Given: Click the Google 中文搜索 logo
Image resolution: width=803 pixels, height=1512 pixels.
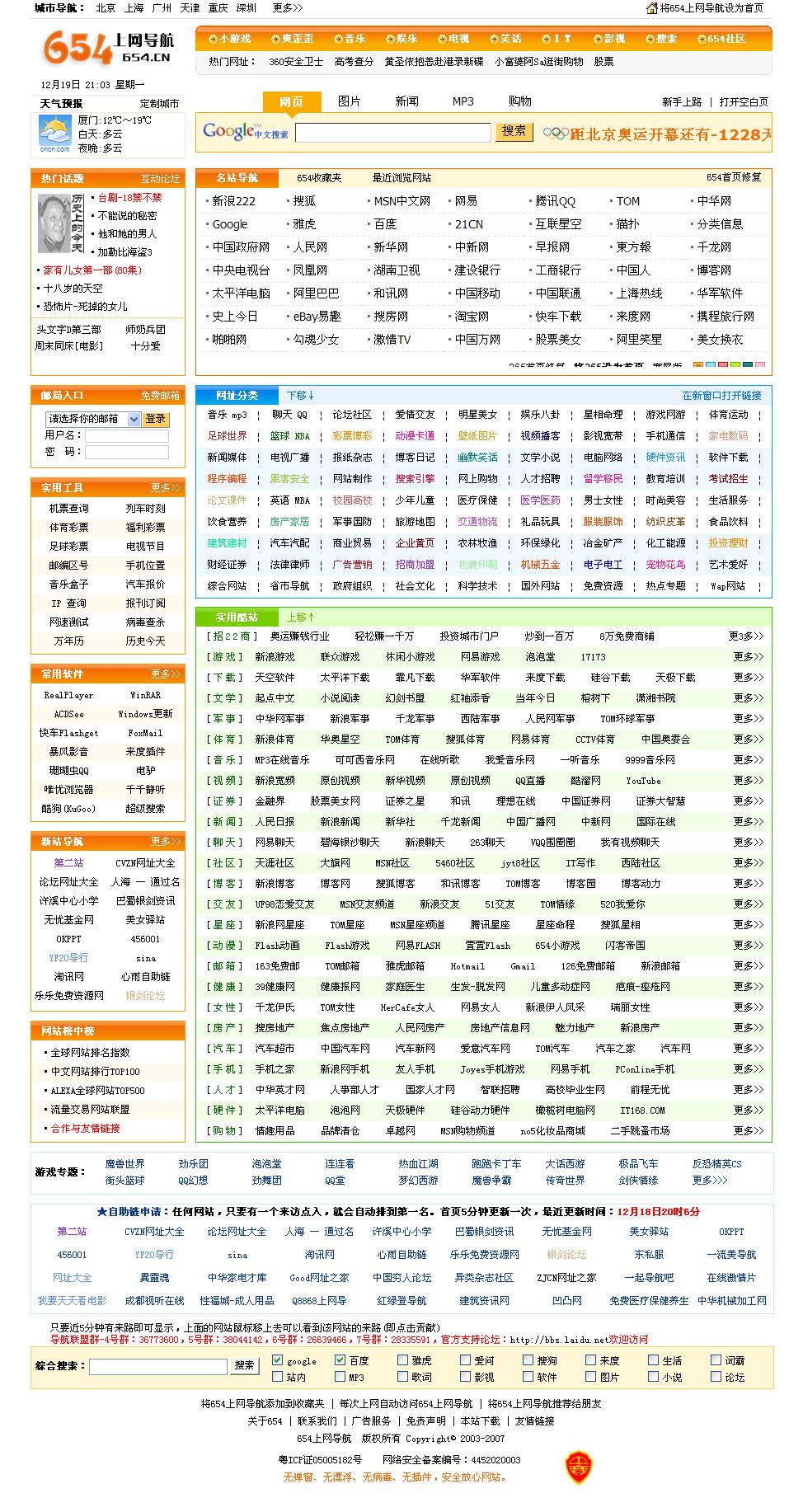Looking at the screenshot, I should [245, 131].
